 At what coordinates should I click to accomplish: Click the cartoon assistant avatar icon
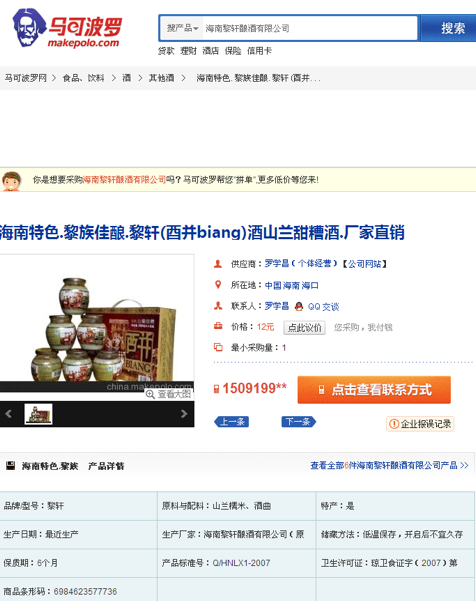(x=11, y=181)
